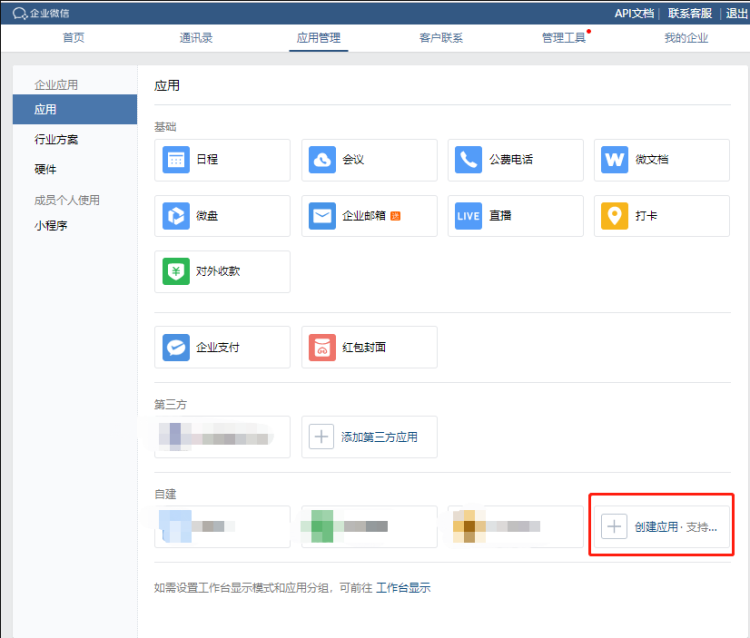750x638 pixels.
Task: Open the 日程 calendar app icon
Action: (x=177, y=160)
